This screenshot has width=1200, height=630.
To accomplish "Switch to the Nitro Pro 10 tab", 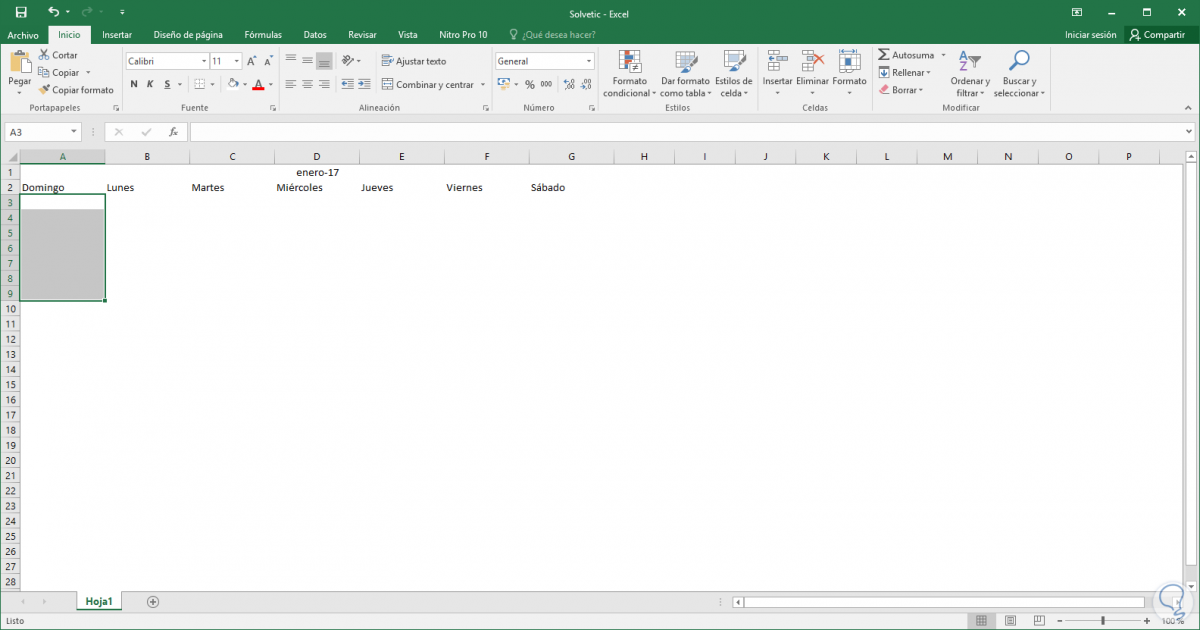I will pyautogui.click(x=463, y=34).
